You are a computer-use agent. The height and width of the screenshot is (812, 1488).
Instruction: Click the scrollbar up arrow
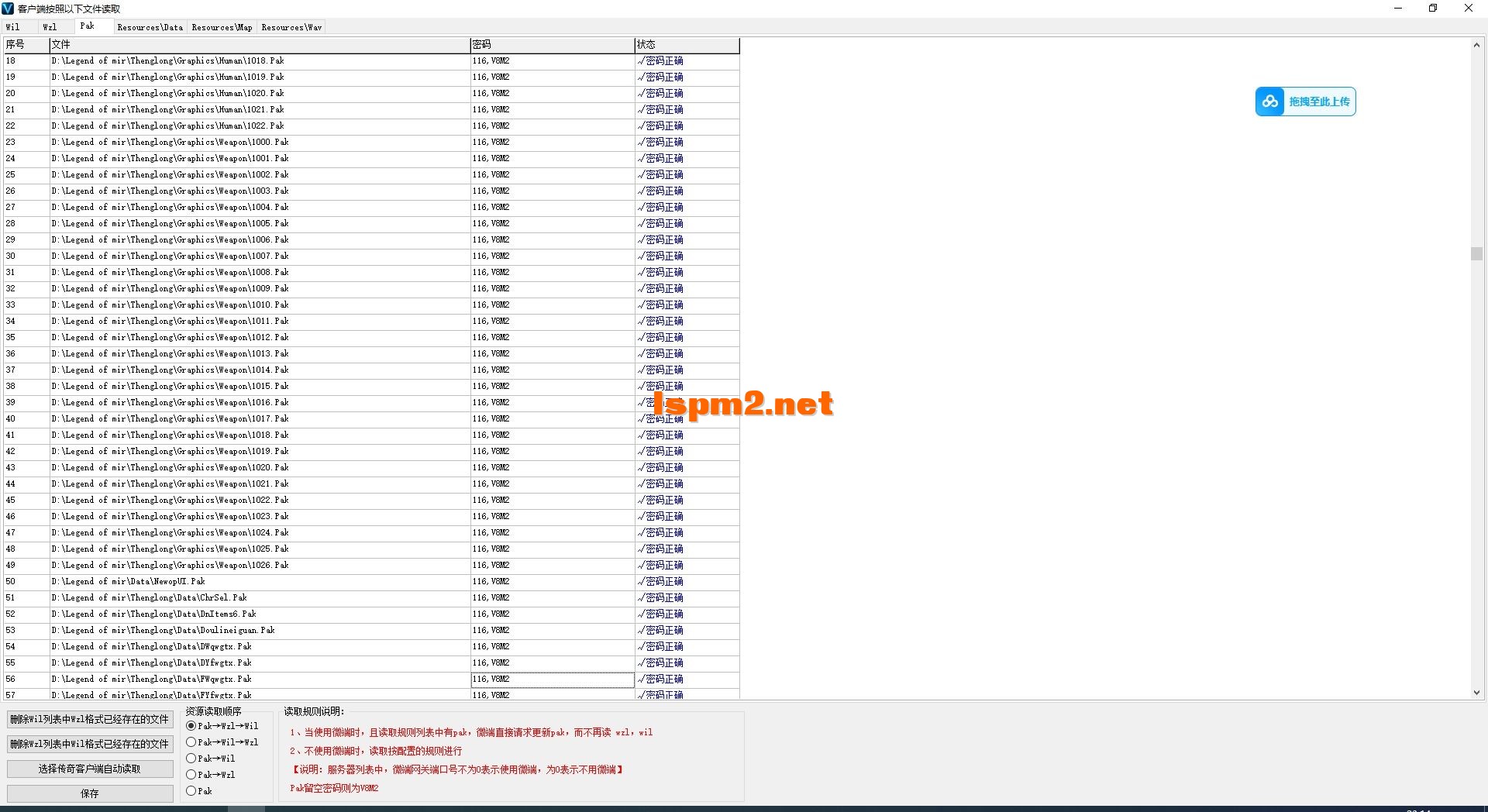point(1476,45)
